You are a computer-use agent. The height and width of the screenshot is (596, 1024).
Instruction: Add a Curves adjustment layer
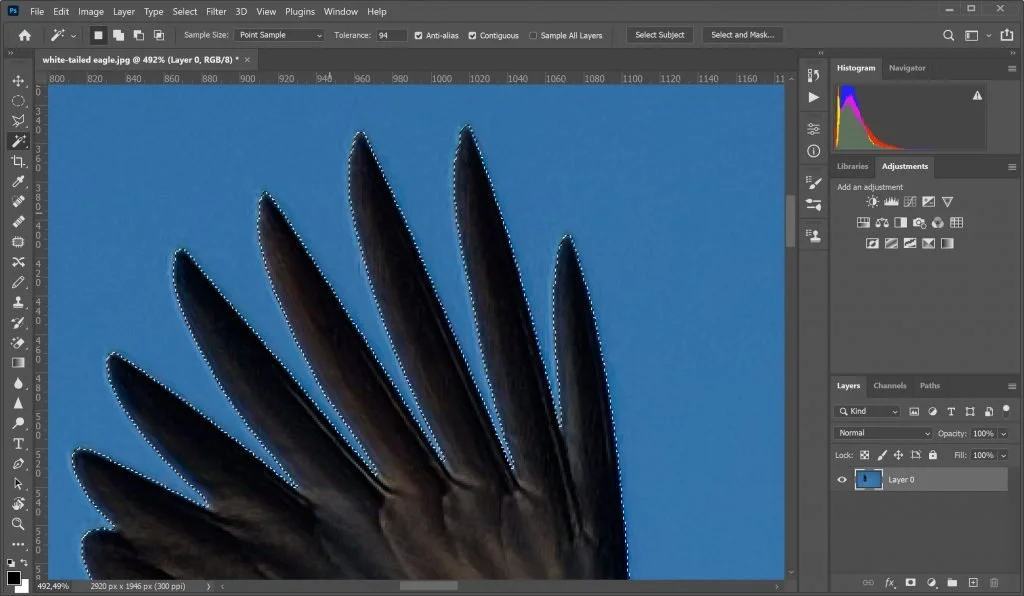click(x=908, y=201)
